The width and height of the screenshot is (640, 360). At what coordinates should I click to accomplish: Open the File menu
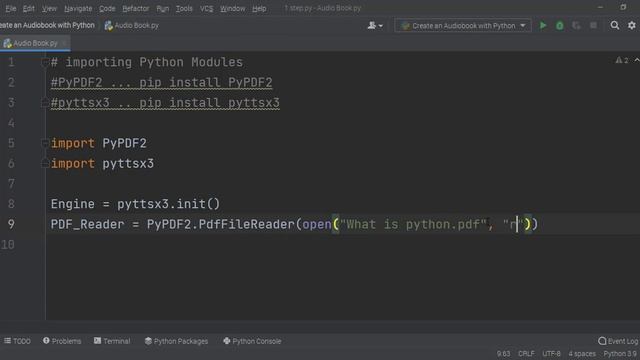pos(11,8)
